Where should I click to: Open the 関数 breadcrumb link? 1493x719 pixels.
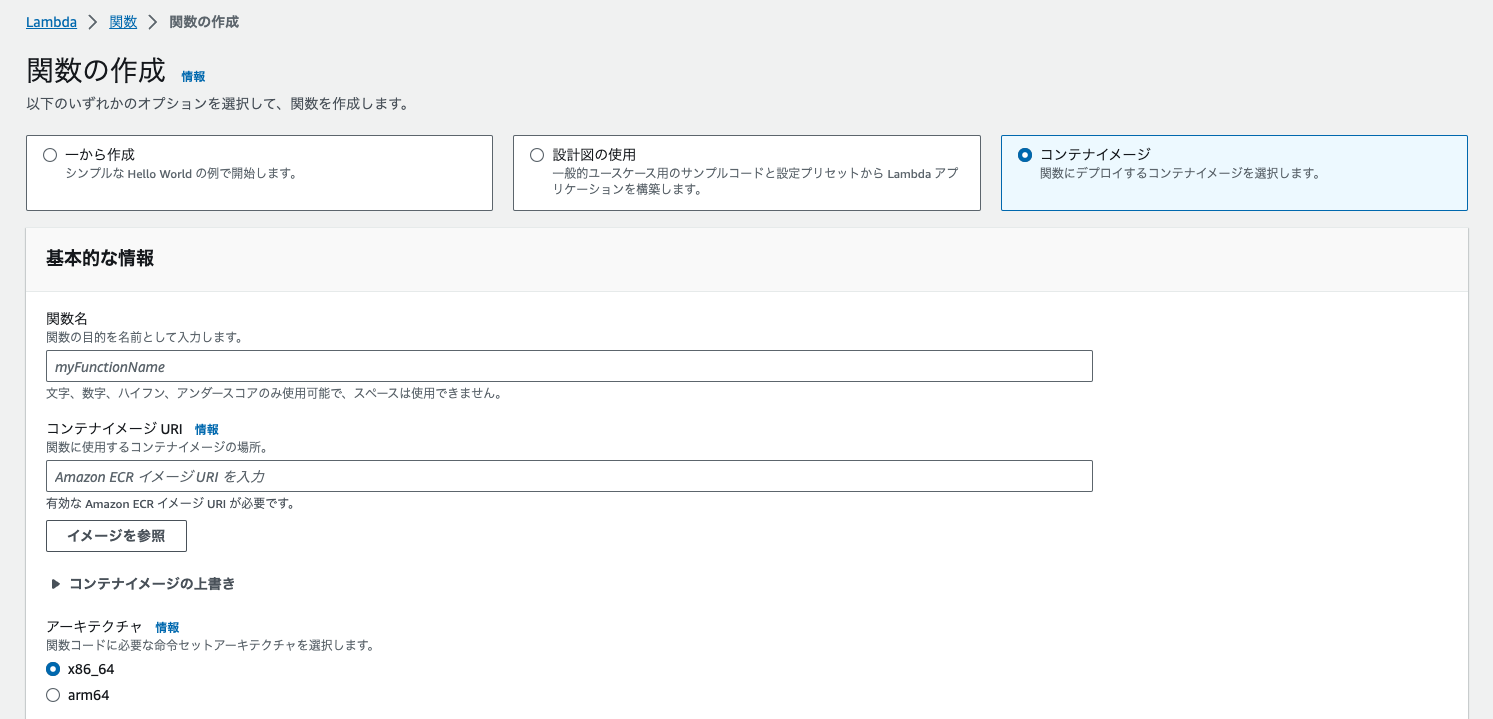point(122,21)
